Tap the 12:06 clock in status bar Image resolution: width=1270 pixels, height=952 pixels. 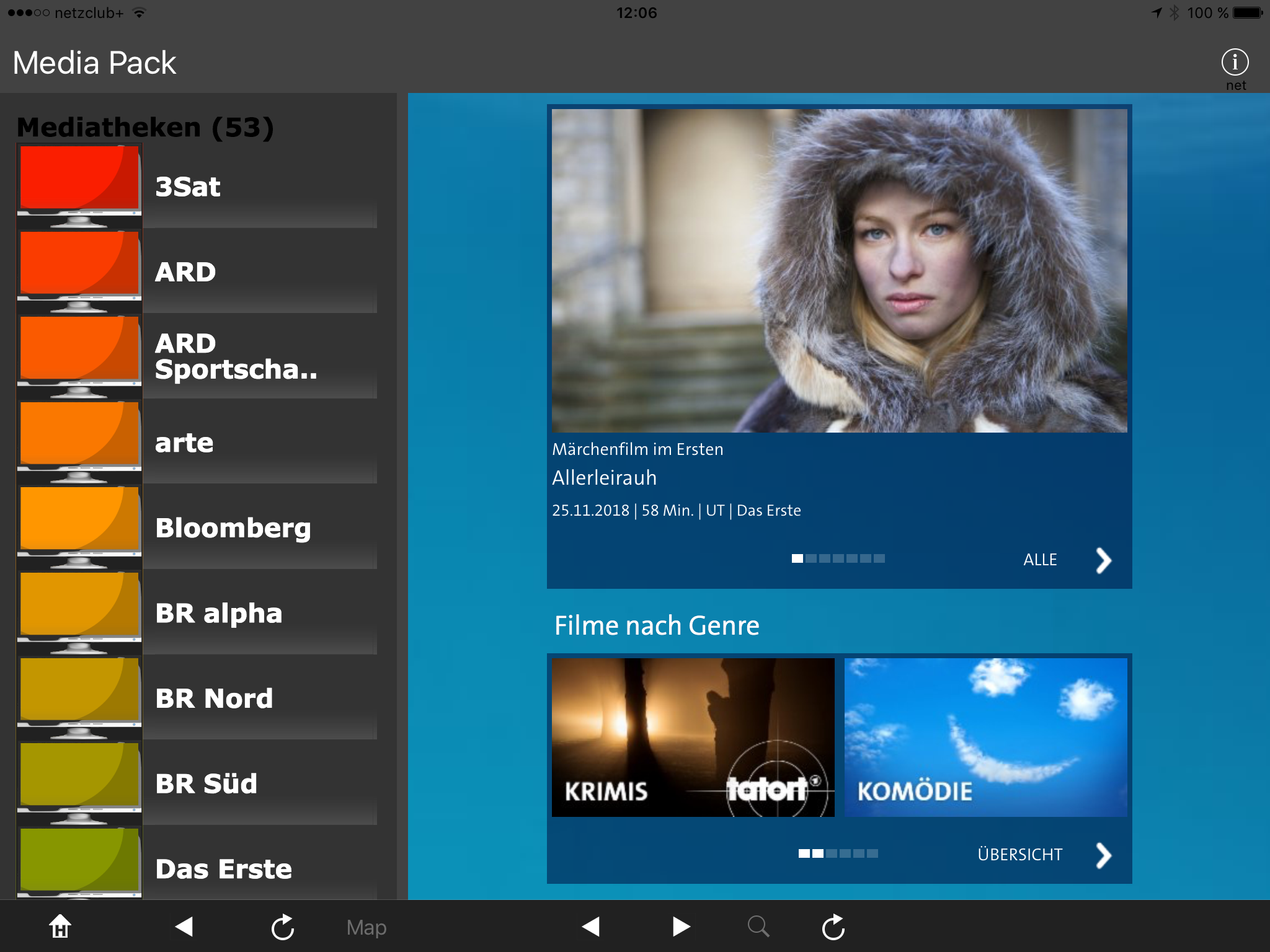[636, 12]
